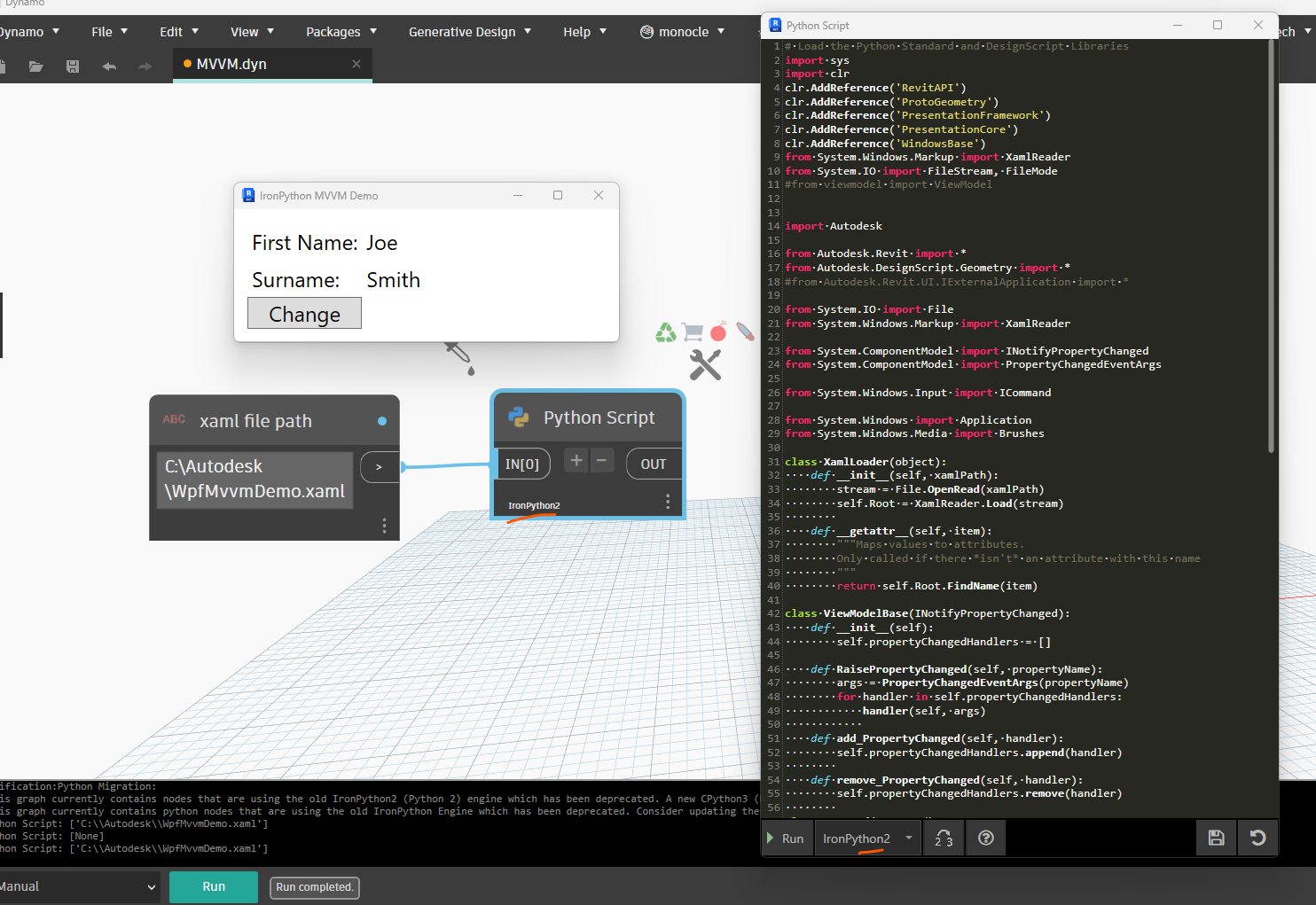Open the IronPython2 engine dropdown
The image size is (1316, 905).
point(867,839)
